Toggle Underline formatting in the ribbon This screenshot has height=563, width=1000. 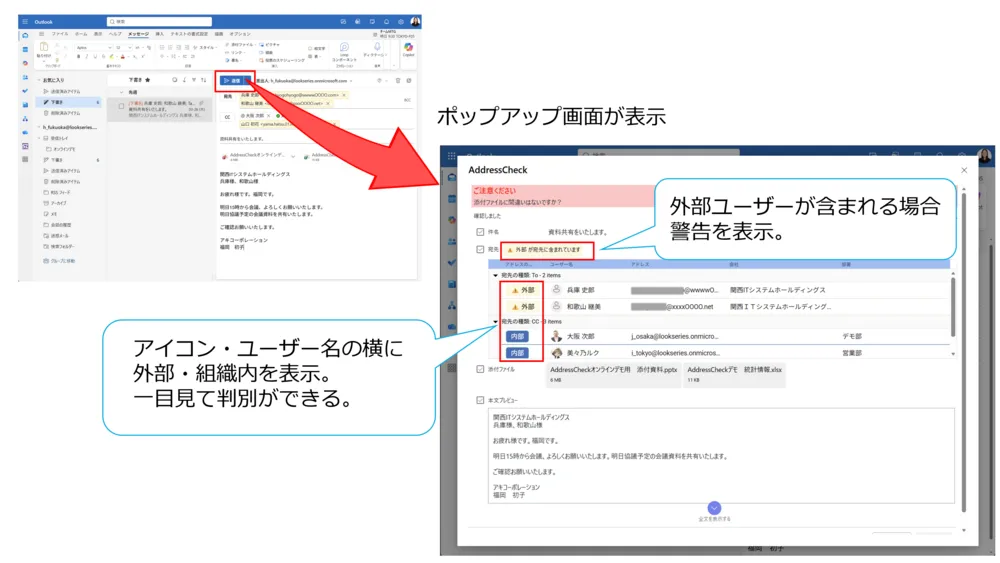95,56
